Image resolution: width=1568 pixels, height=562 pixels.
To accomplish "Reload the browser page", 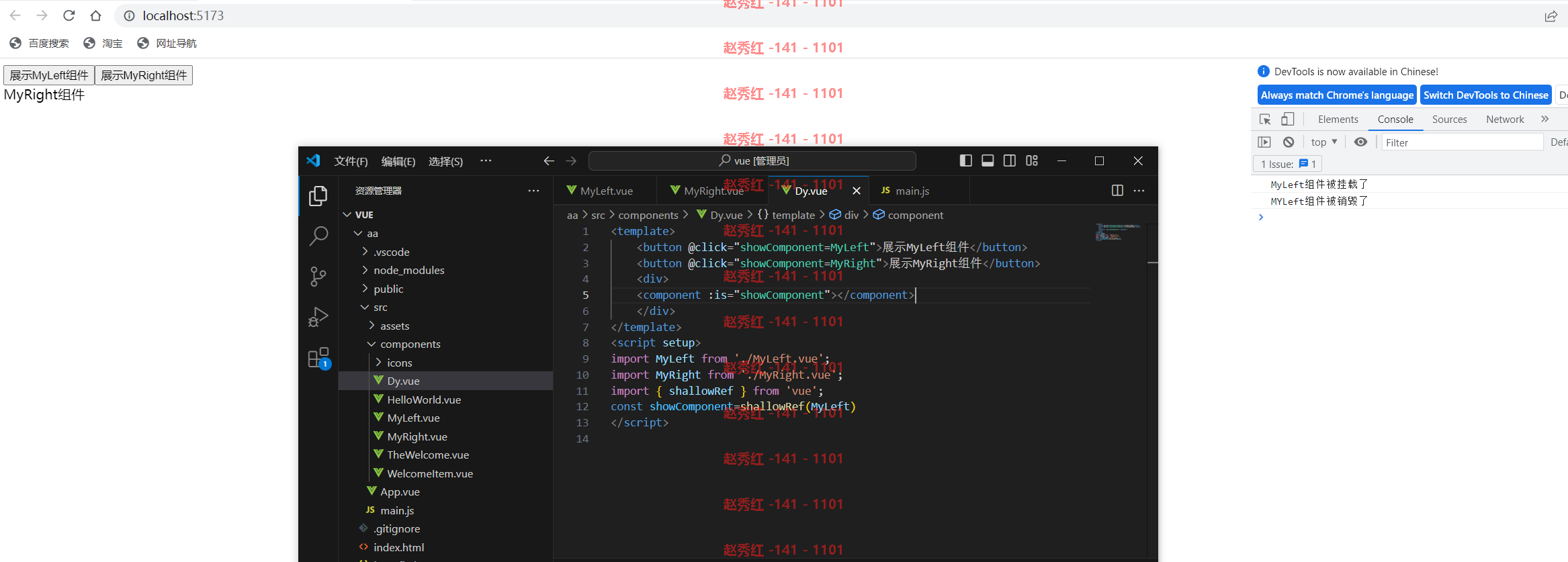I will pos(69,15).
